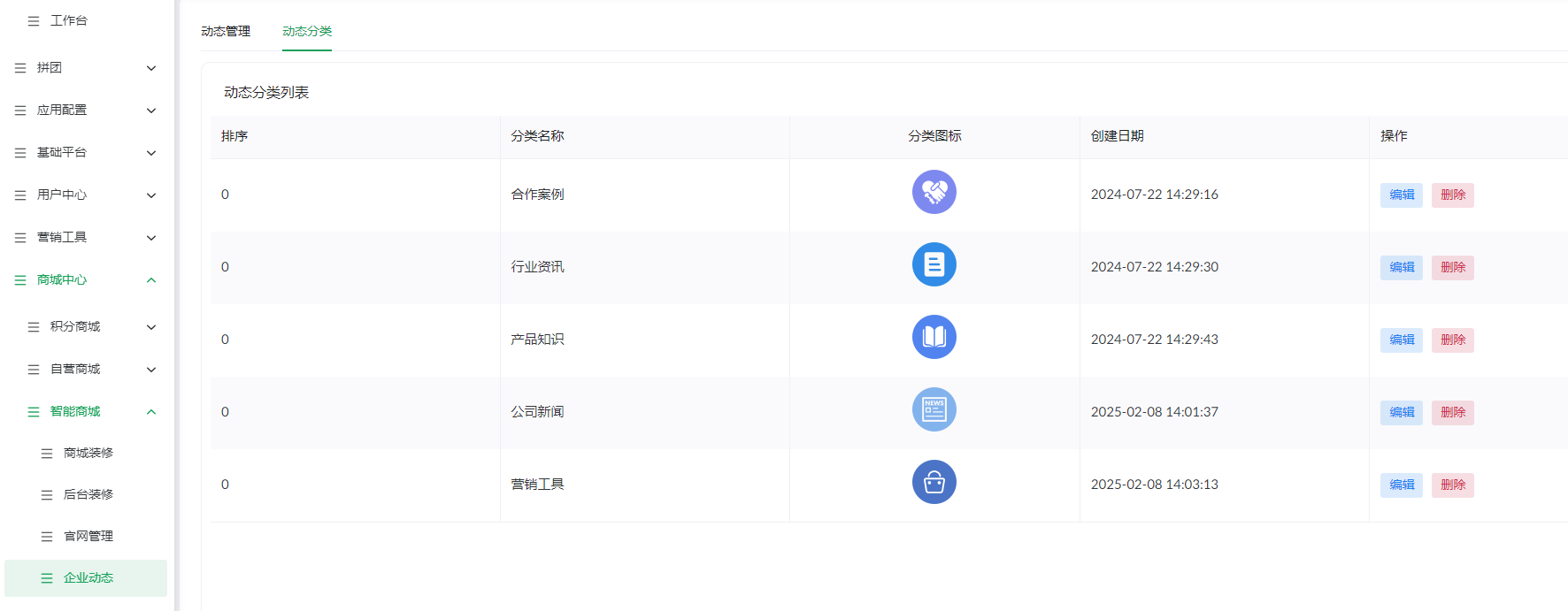Open 工作台 in the sidebar
1568x611 pixels.
[69, 20]
